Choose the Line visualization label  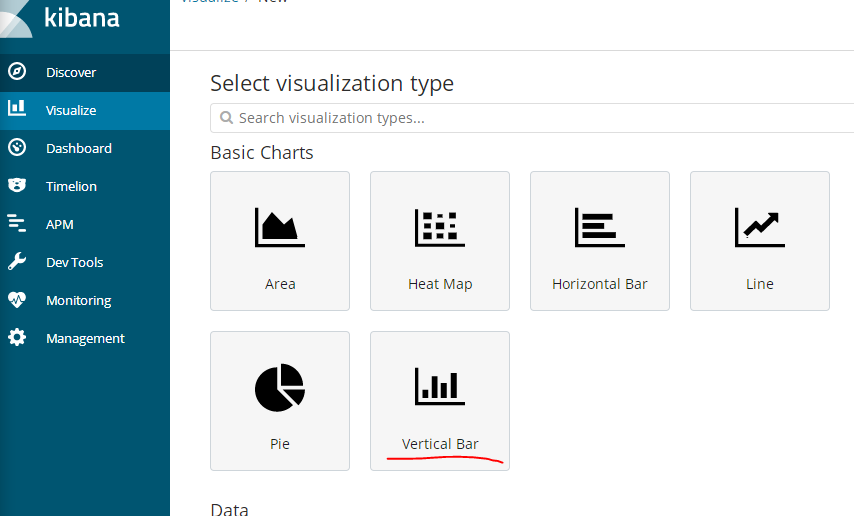[760, 284]
